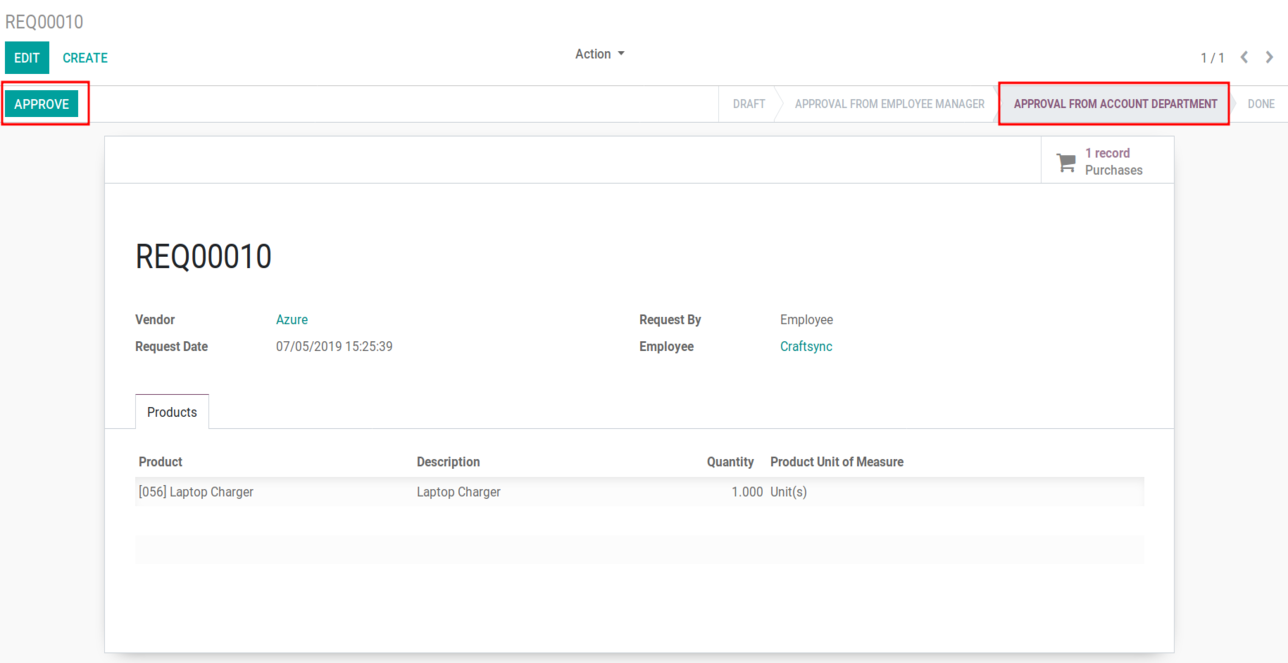This screenshot has height=663, width=1288.
Task: Open the Action dropdown menu
Action: [599, 54]
